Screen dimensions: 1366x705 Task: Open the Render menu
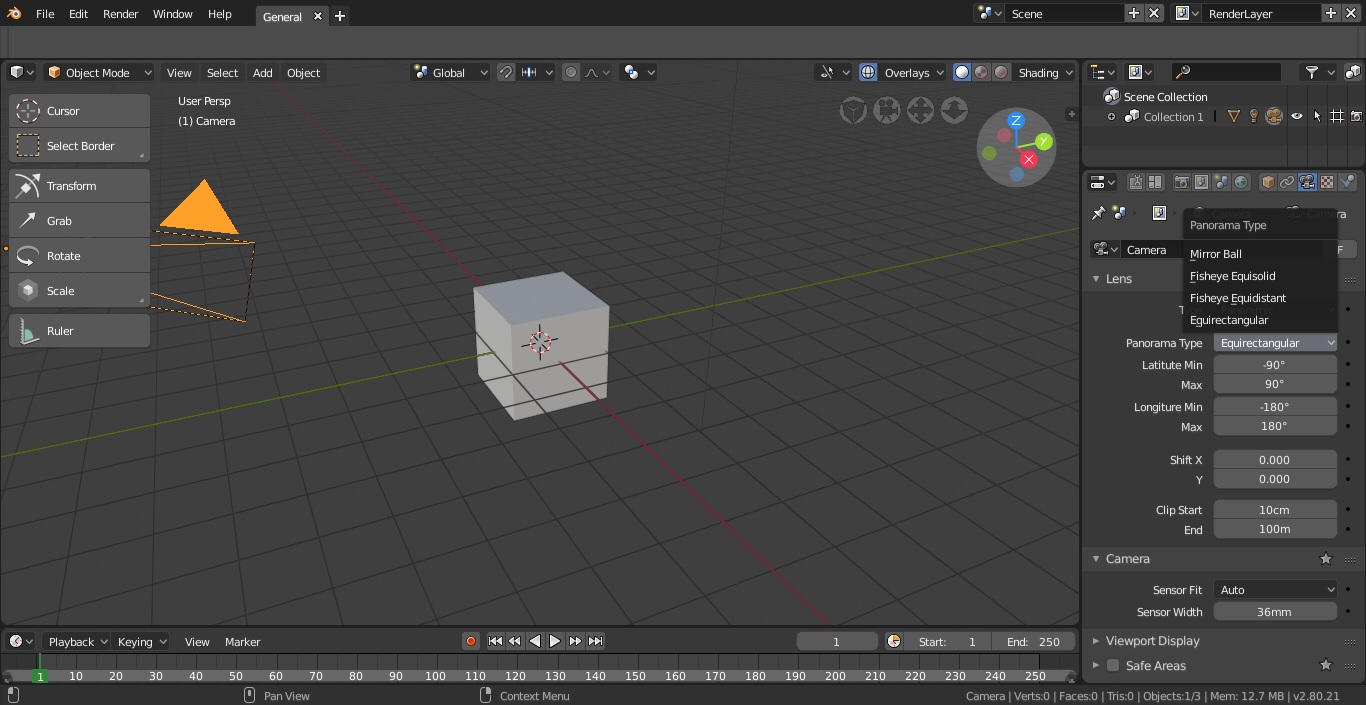pos(121,14)
